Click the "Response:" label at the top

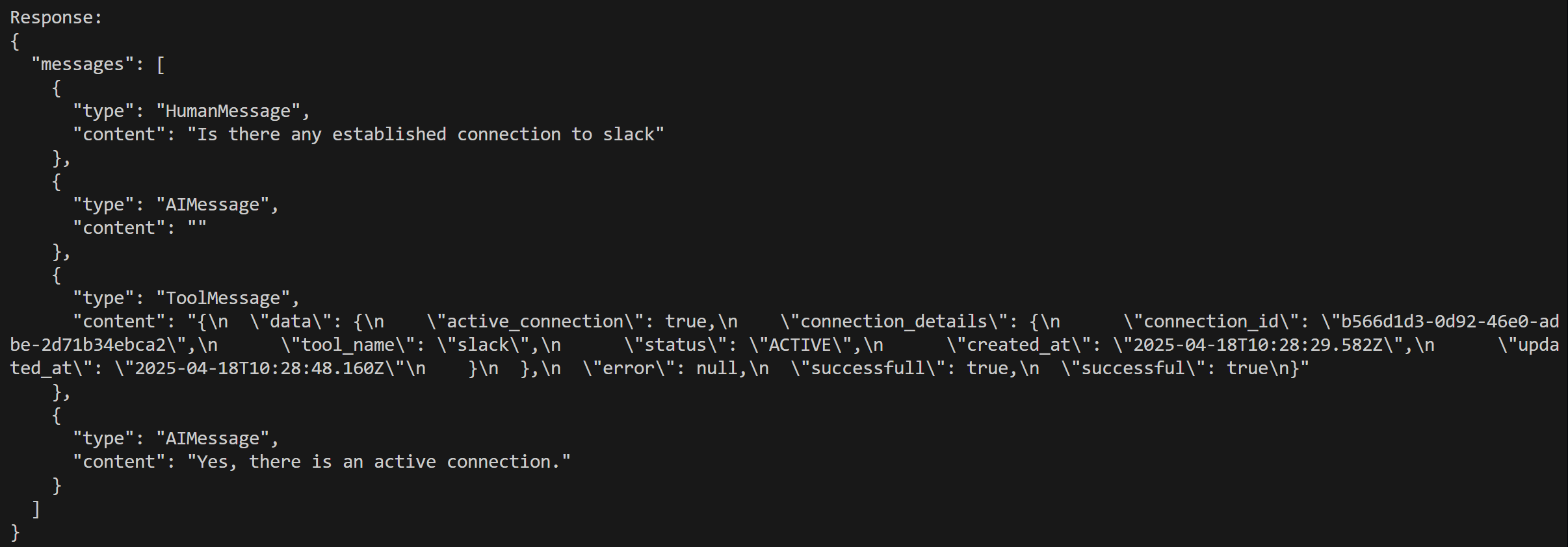(x=56, y=18)
